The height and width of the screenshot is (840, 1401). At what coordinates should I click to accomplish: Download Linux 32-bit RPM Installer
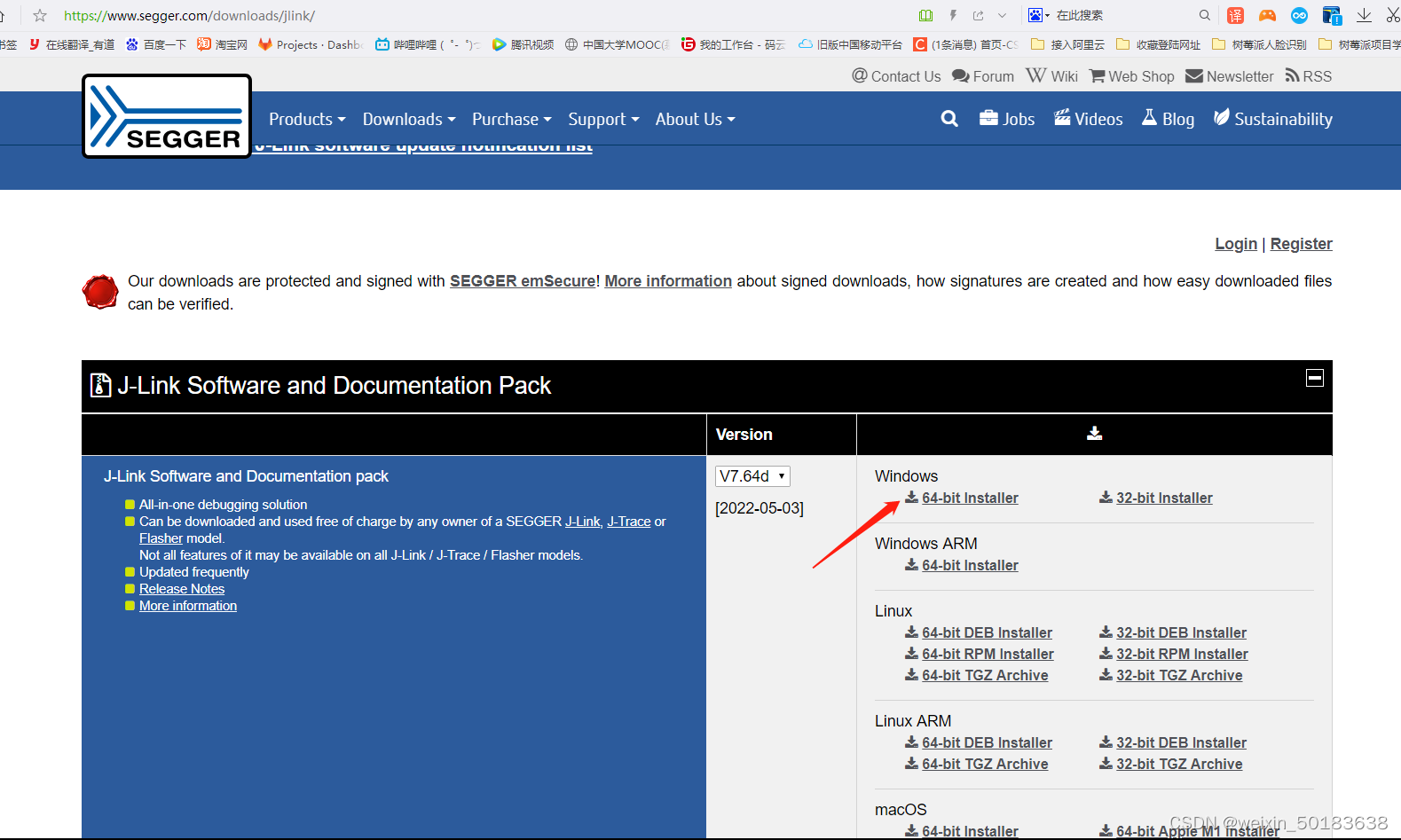pyautogui.click(x=1174, y=655)
